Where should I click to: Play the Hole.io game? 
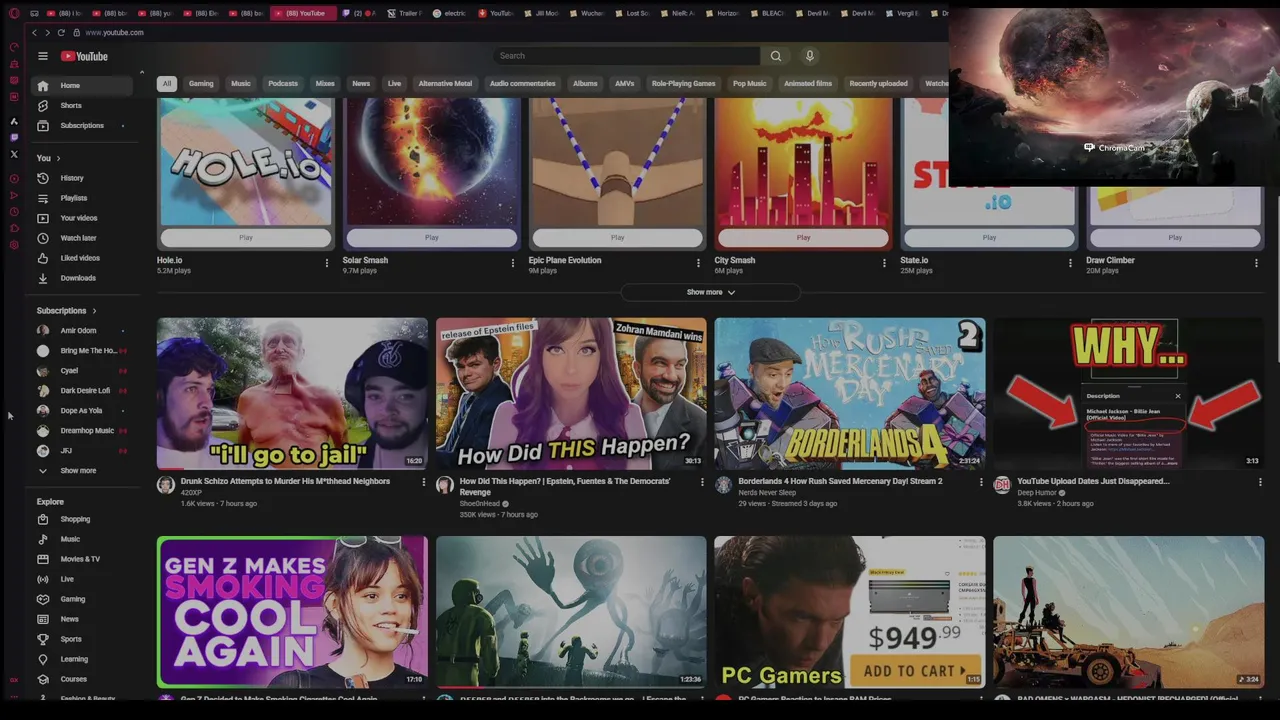[x=246, y=238]
